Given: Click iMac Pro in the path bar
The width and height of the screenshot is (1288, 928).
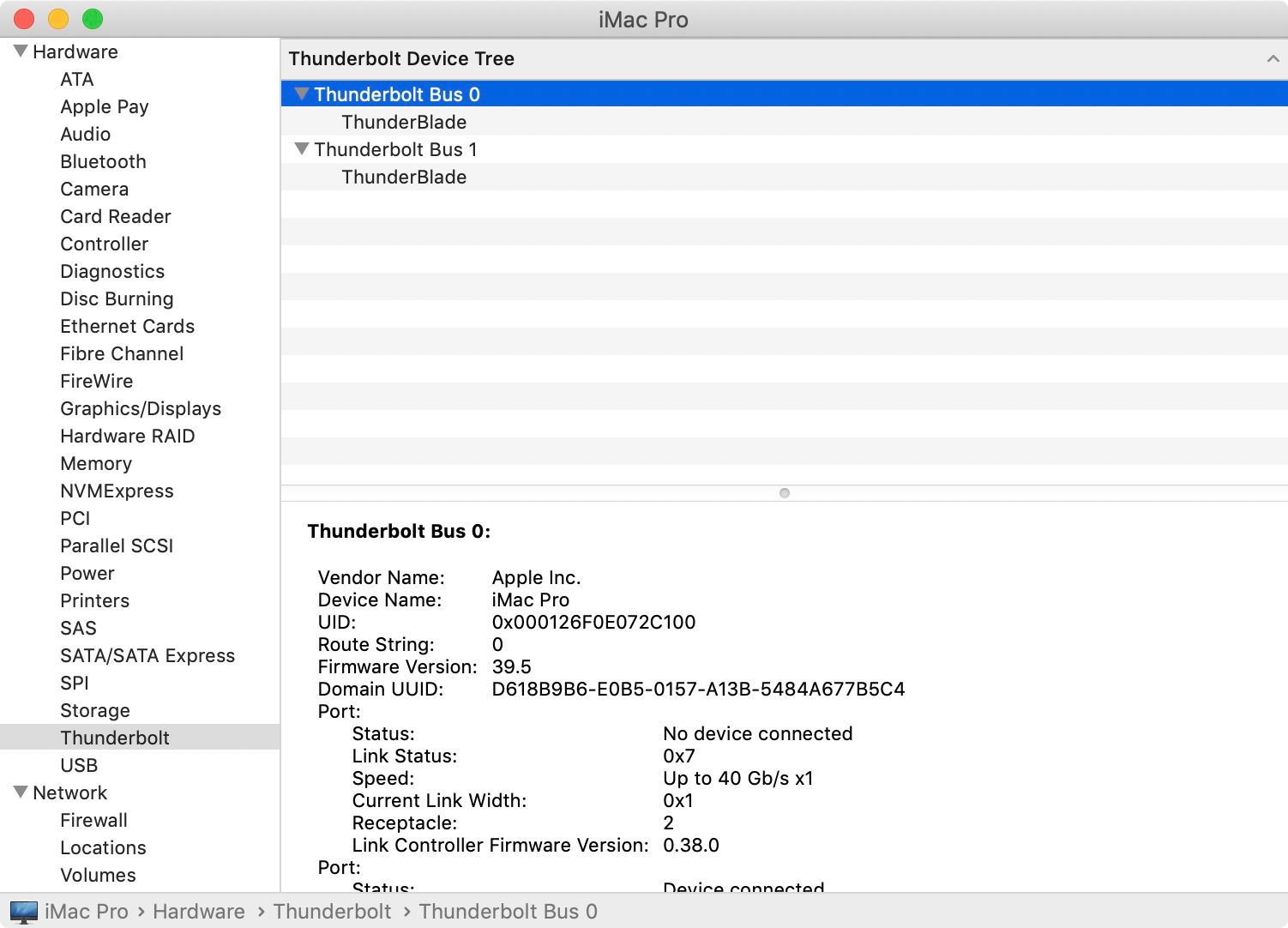Looking at the screenshot, I should tap(87, 912).
